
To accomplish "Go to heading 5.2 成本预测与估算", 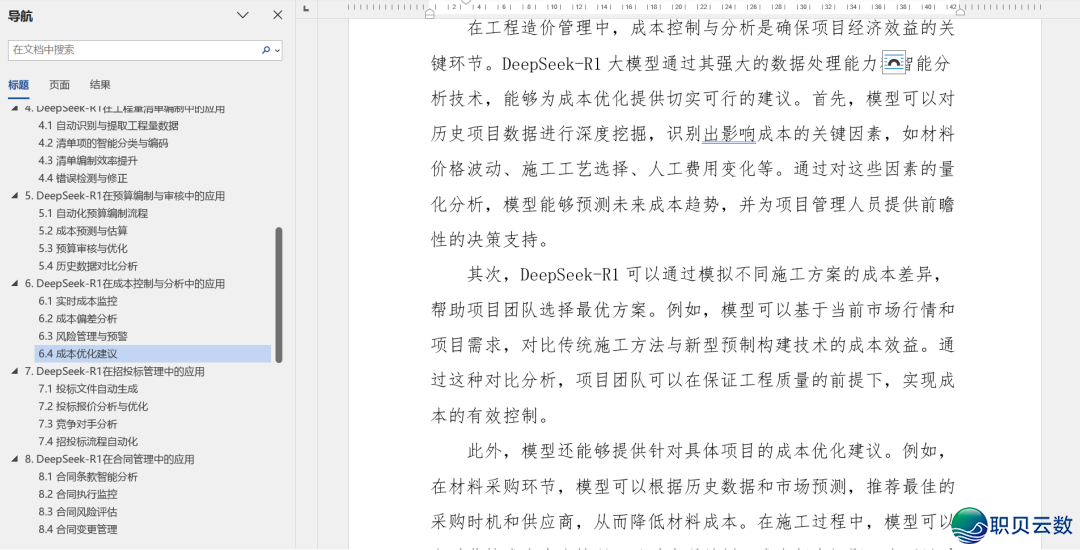I will [83, 231].
